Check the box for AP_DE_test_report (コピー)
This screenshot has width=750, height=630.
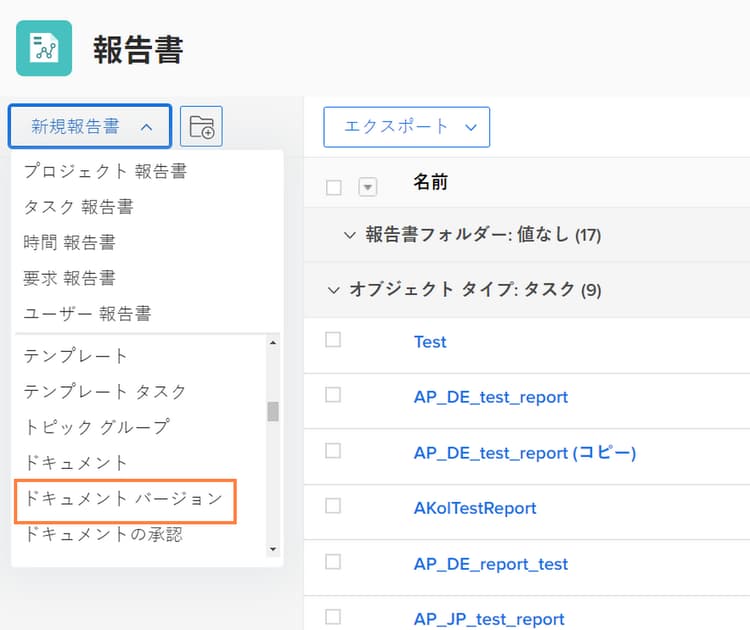[333, 451]
